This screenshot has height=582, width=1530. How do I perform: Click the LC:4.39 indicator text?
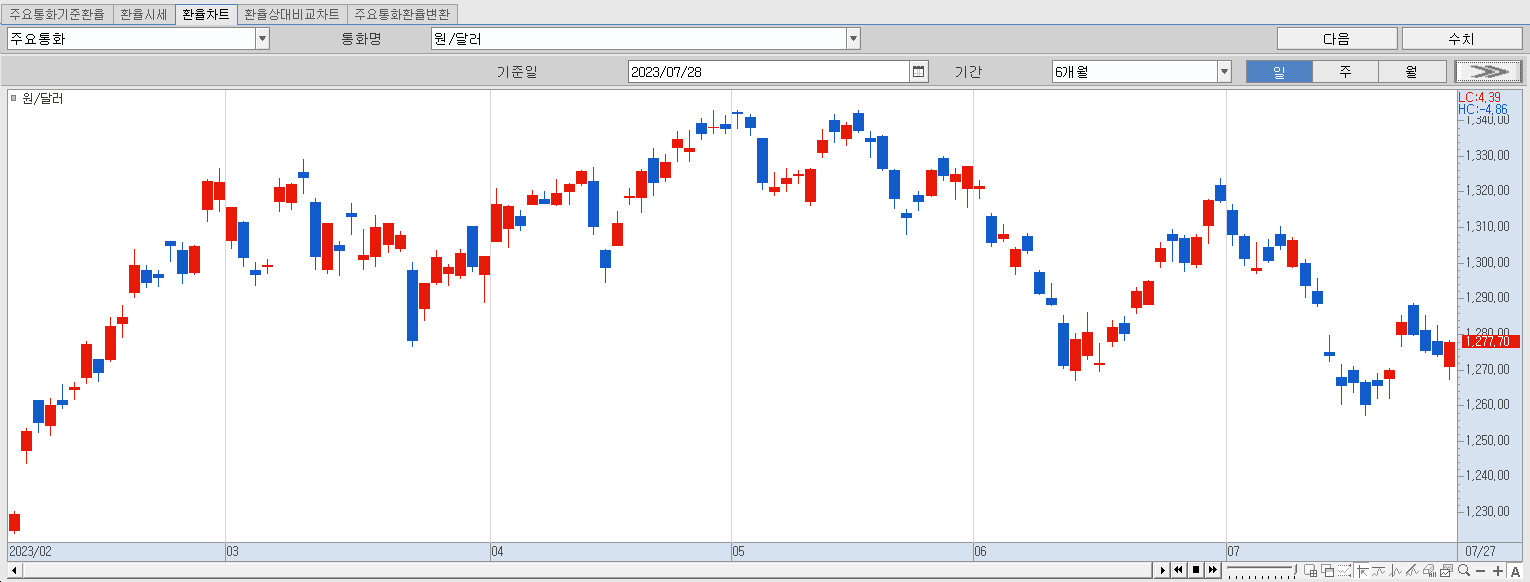1479,97
